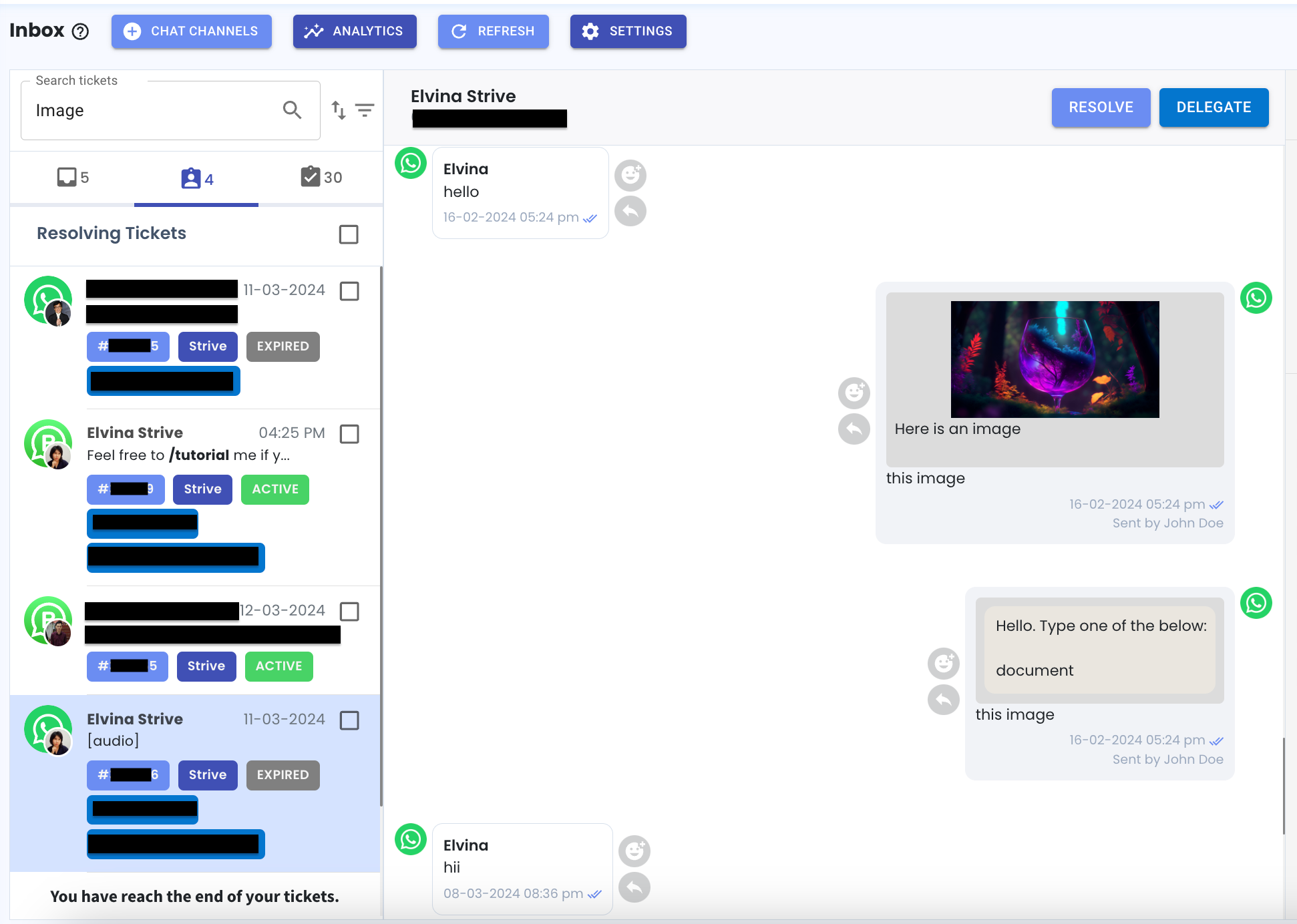Click Resolve button for Elvina Strive
This screenshot has width=1297, height=924.
point(1100,107)
